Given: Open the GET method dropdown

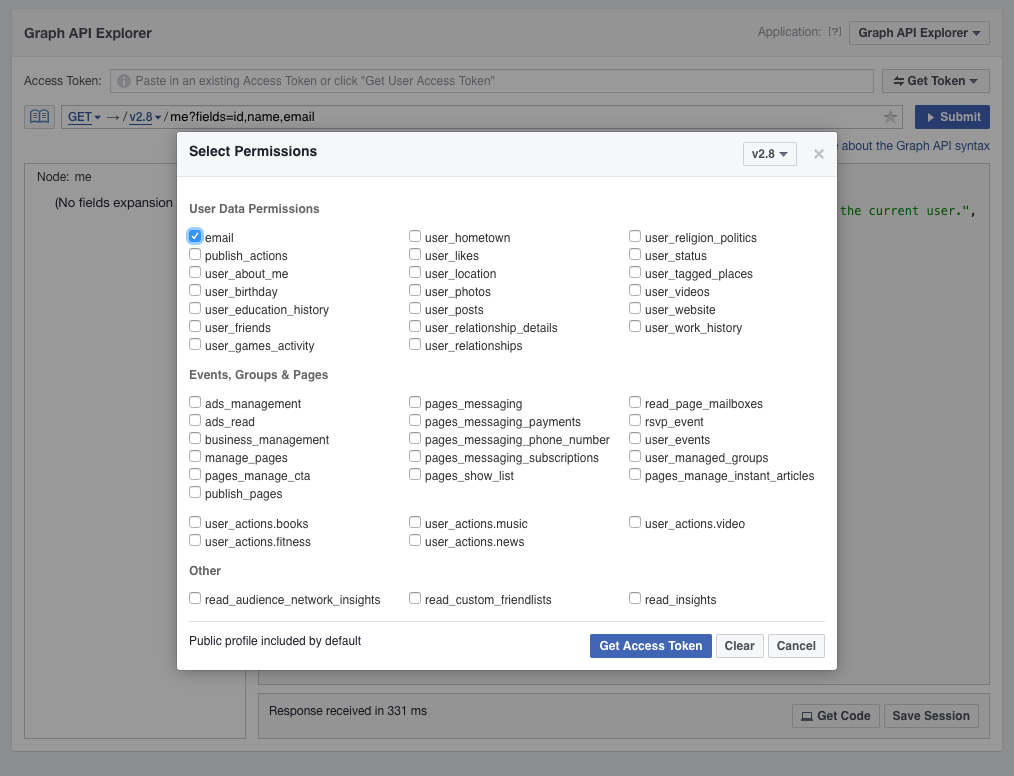Looking at the screenshot, I should [x=84, y=117].
